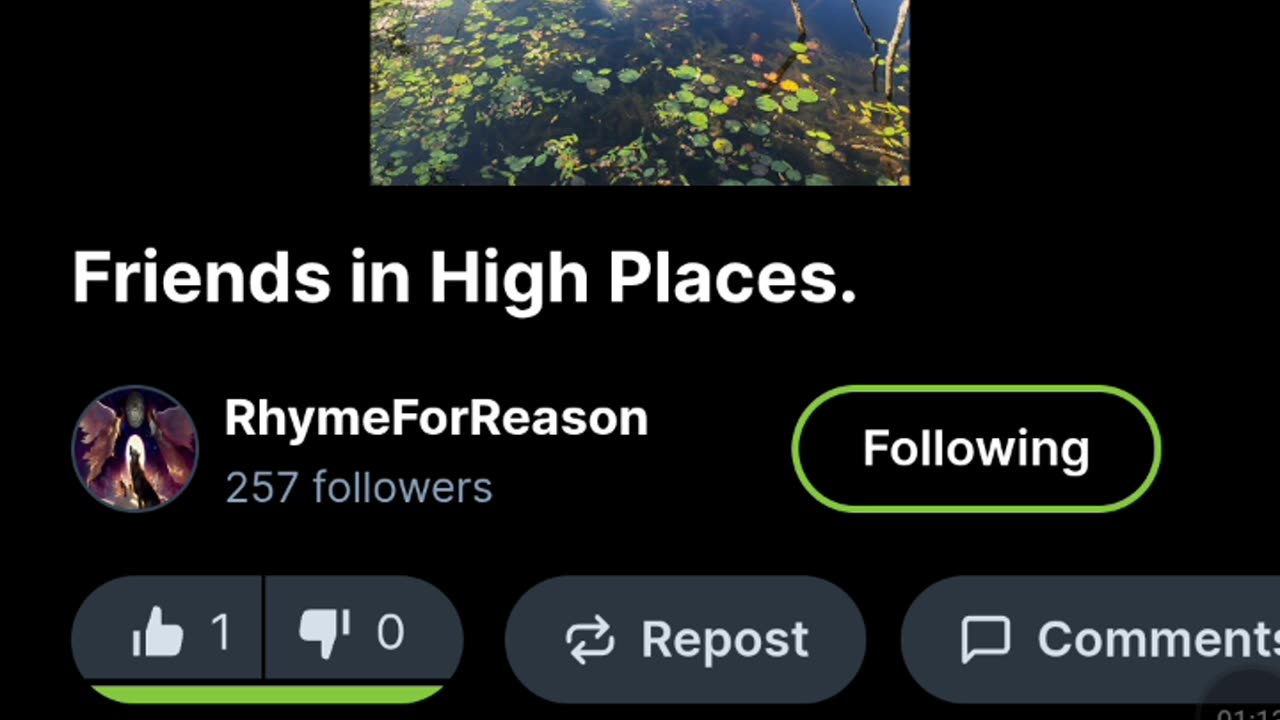This screenshot has width=1280, height=720.
Task: Dislike the video with thumbs down icon
Action: click(325, 633)
